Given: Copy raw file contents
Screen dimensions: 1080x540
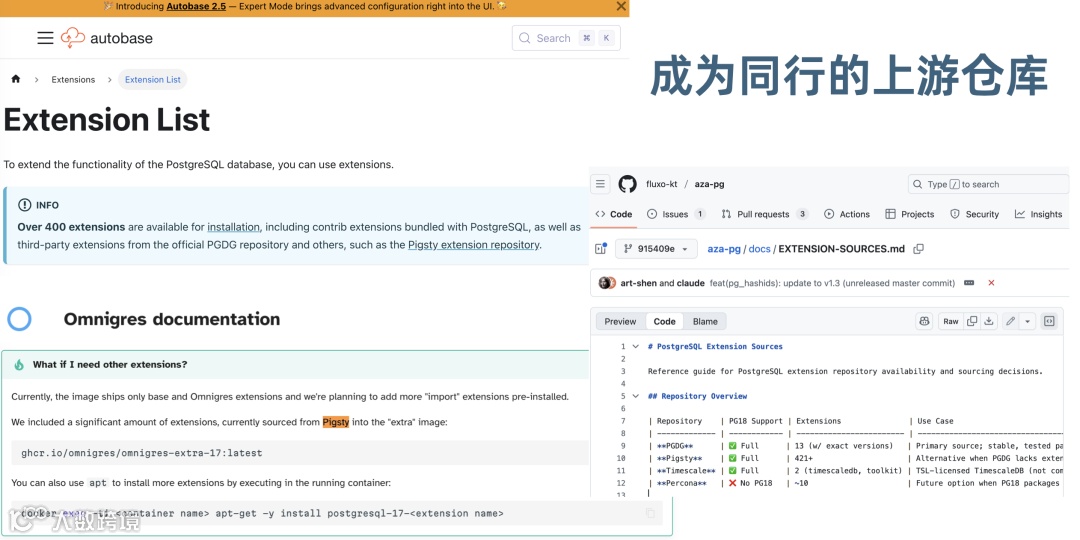Looking at the screenshot, I should point(972,321).
